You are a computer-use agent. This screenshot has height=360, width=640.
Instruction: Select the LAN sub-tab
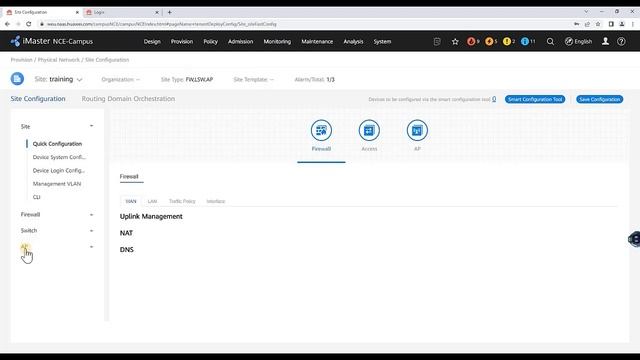(152, 201)
